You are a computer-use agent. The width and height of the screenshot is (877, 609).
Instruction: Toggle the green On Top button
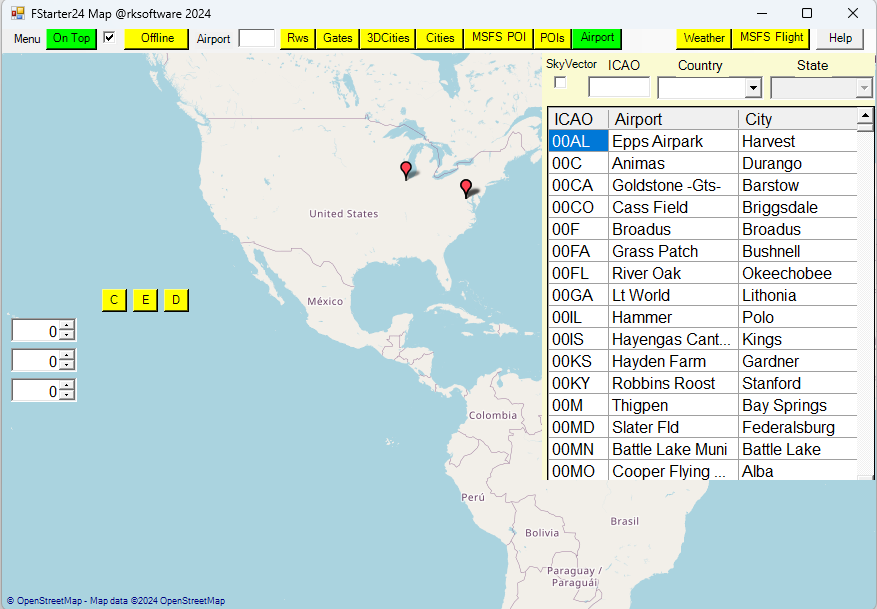click(x=71, y=38)
